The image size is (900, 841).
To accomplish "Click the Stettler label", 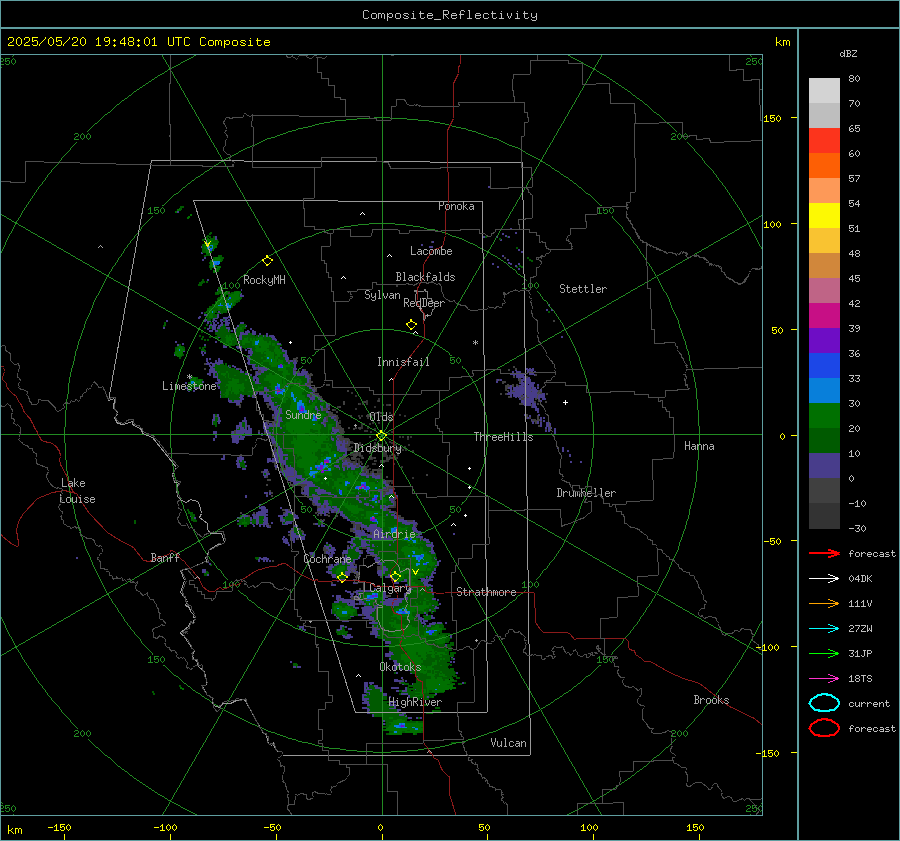I will [583, 289].
